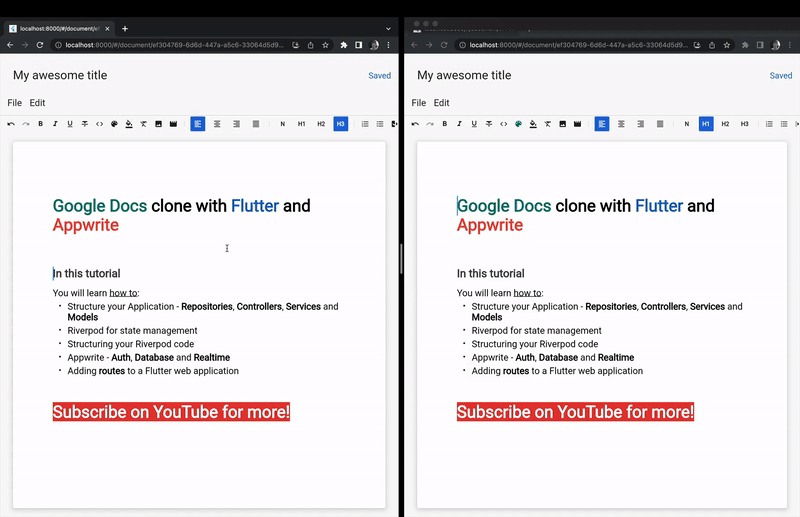Click the inline code icon in right window

tap(504, 124)
